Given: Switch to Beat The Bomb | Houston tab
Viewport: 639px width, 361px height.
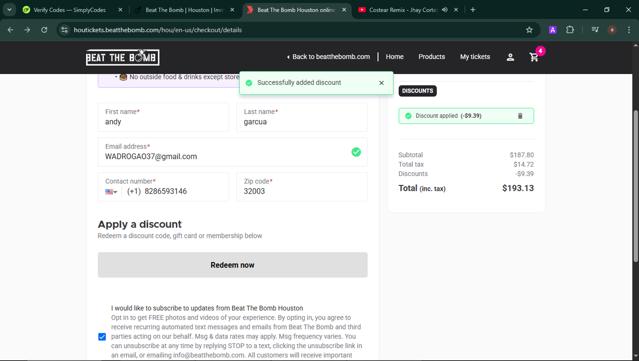Looking at the screenshot, I should [185, 10].
